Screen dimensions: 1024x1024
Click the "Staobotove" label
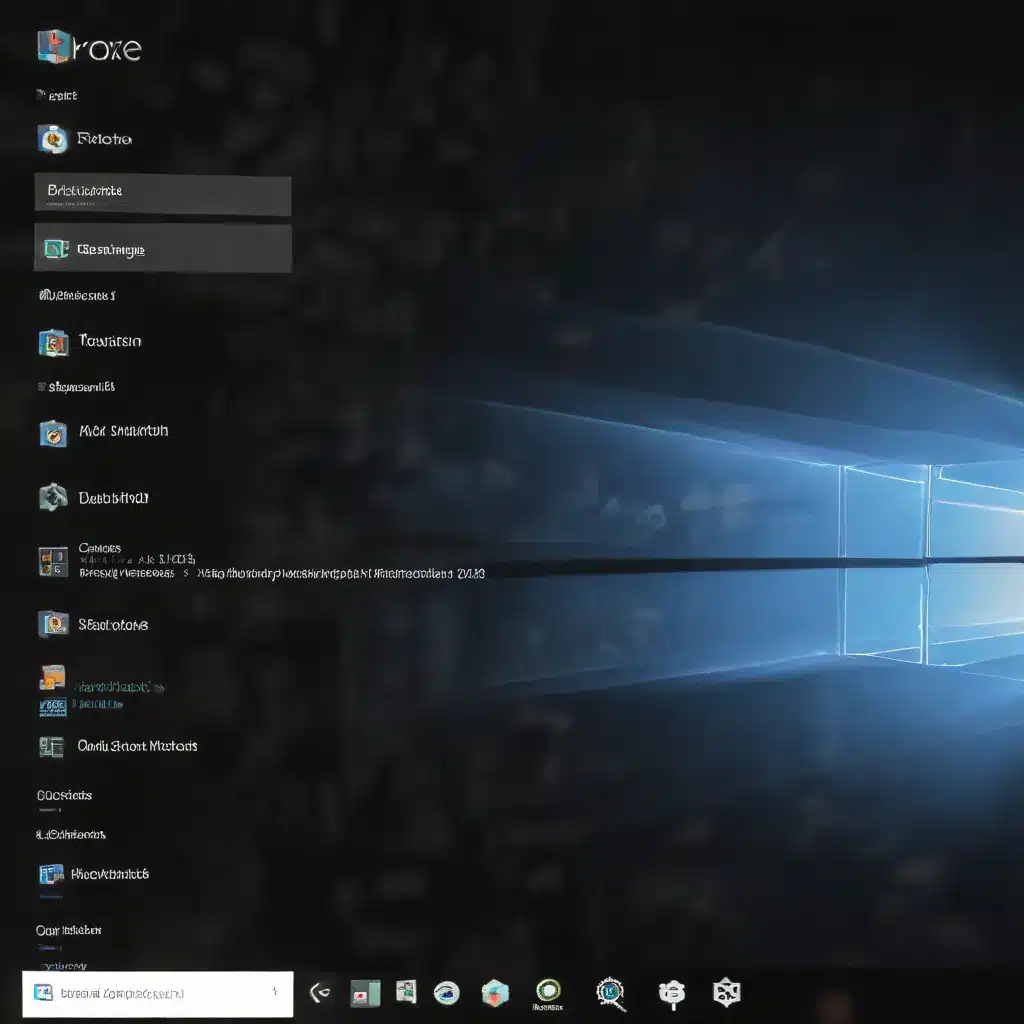pyautogui.click(x=113, y=625)
